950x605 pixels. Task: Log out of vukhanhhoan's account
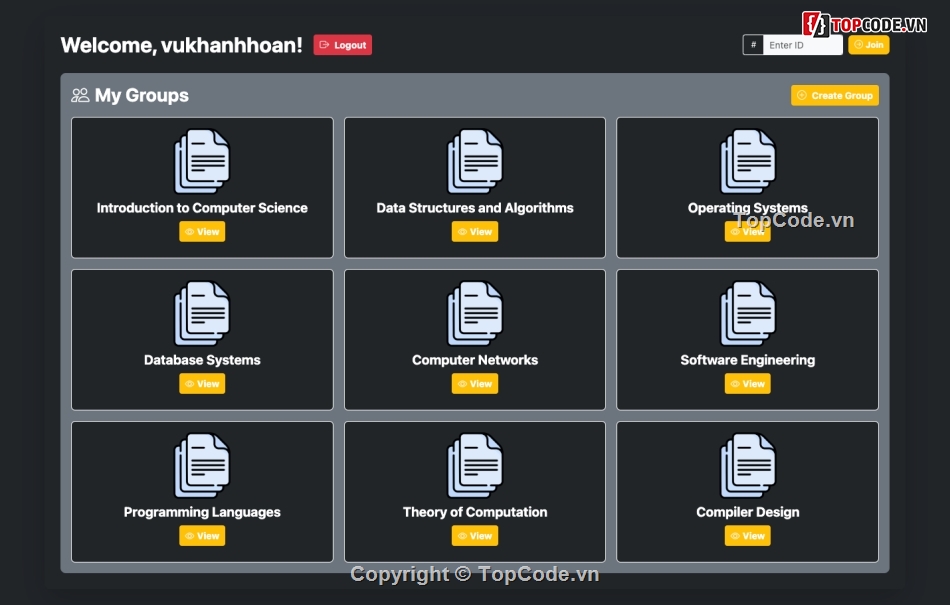pyautogui.click(x=343, y=44)
